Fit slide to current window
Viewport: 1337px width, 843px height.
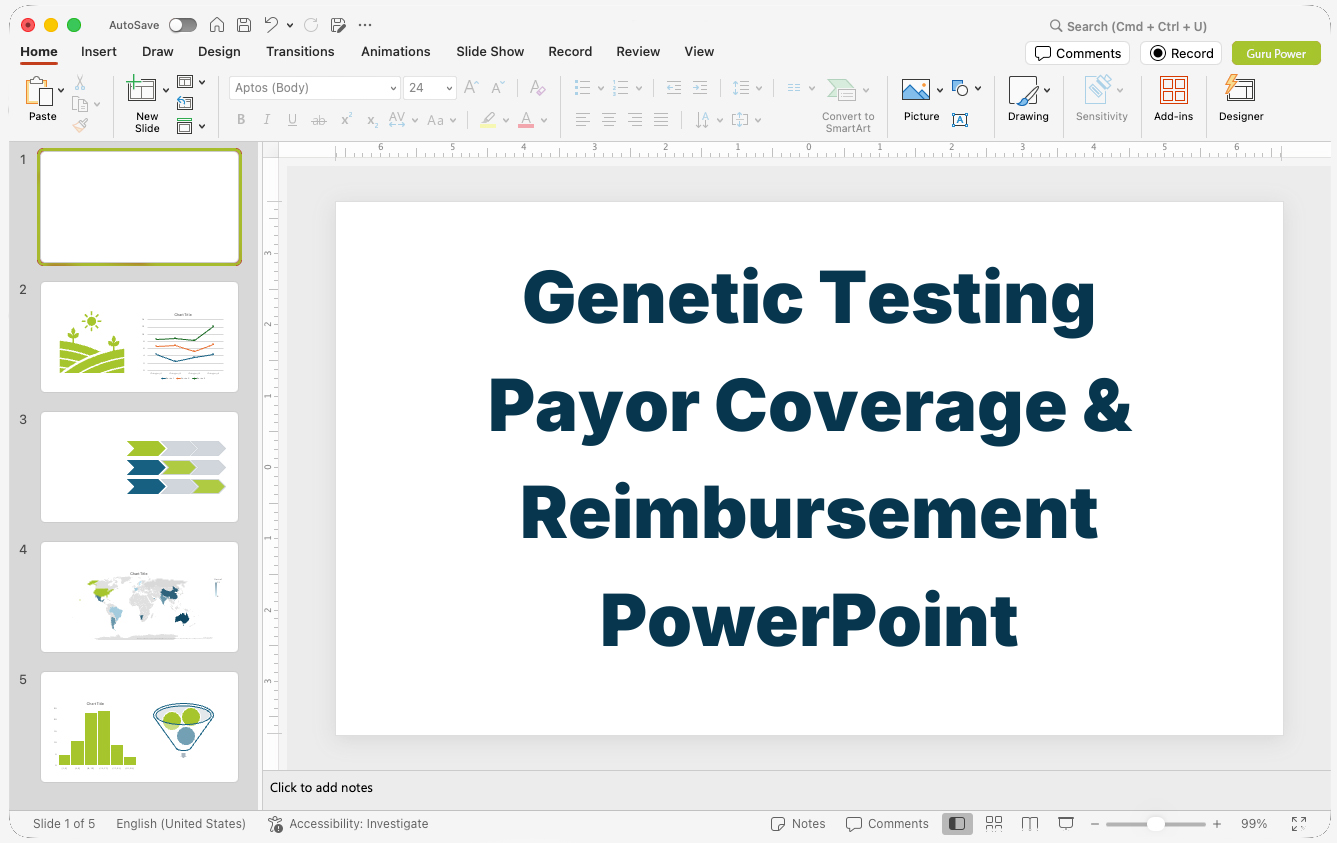[1299, 824]
